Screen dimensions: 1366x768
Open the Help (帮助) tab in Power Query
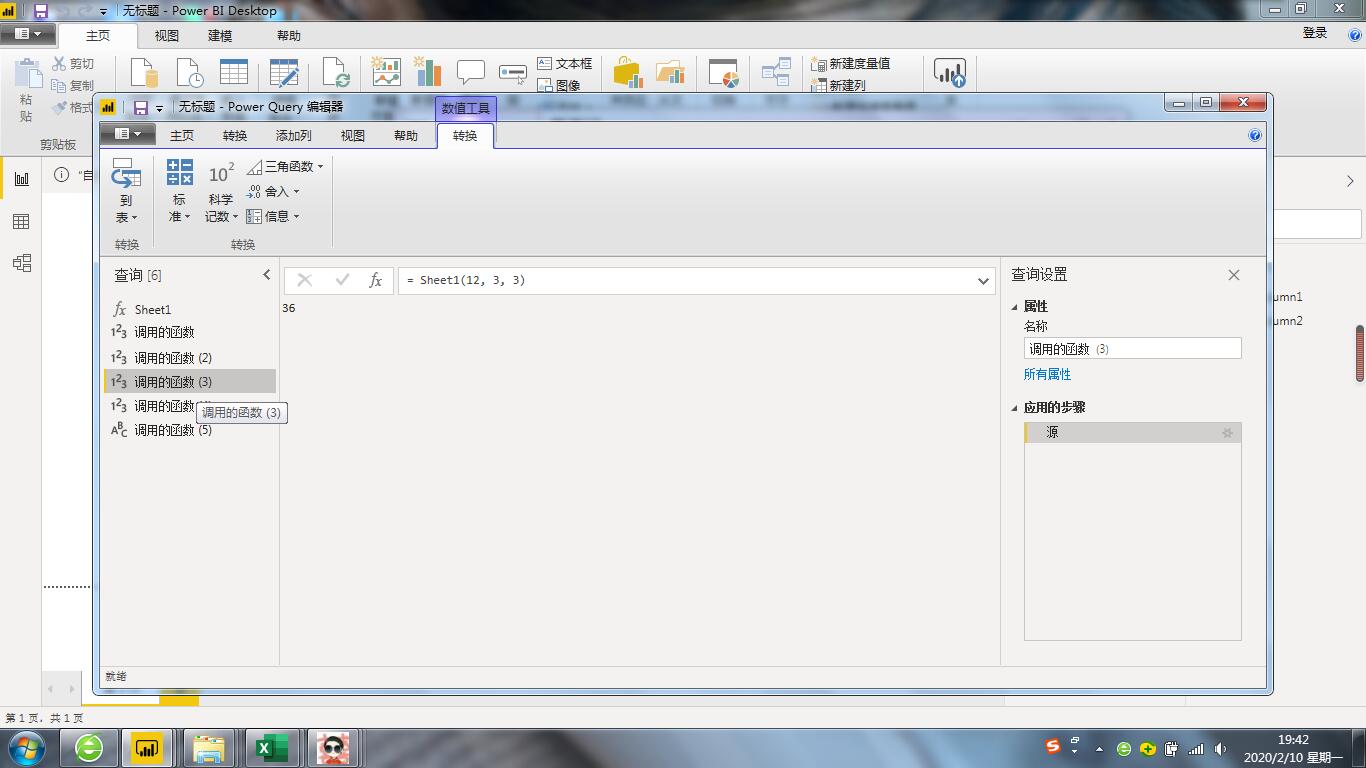tap(406, 136)
